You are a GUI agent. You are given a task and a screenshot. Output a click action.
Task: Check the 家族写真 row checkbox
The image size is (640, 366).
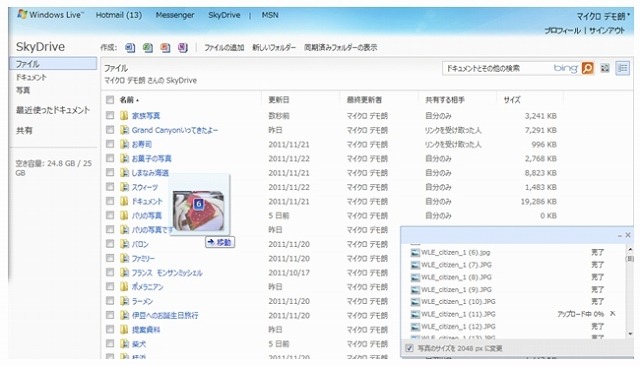[x=110, y=115]
